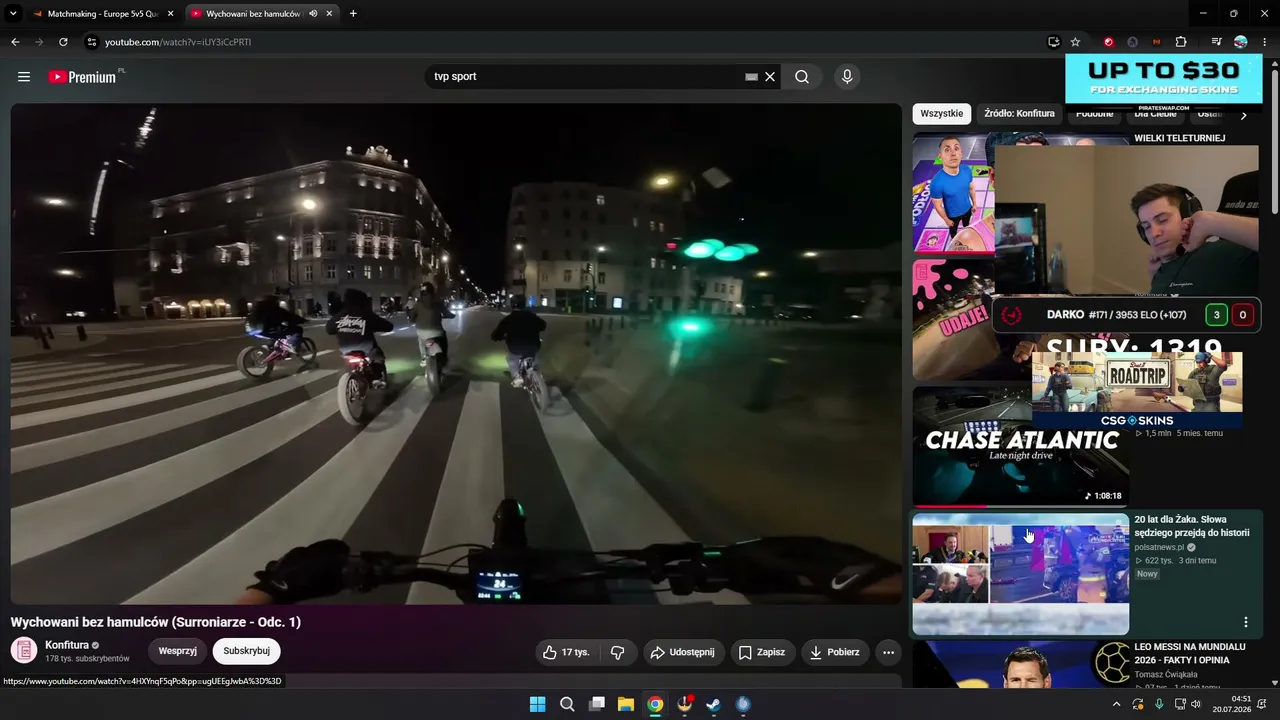Click the polsatnews.pl channel name
This screenshot has width=1280, height=720.
pyautogui.click(x=1159, y=547)
